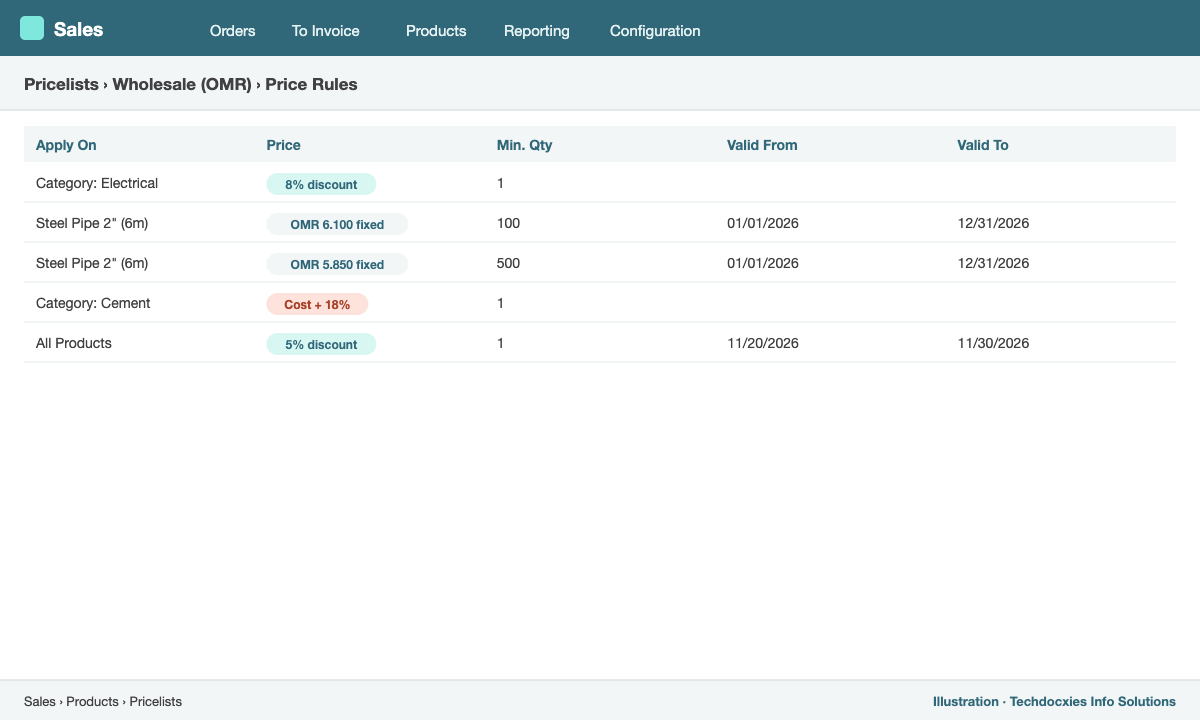Click the Cost + 18% badge

point(317,304)
